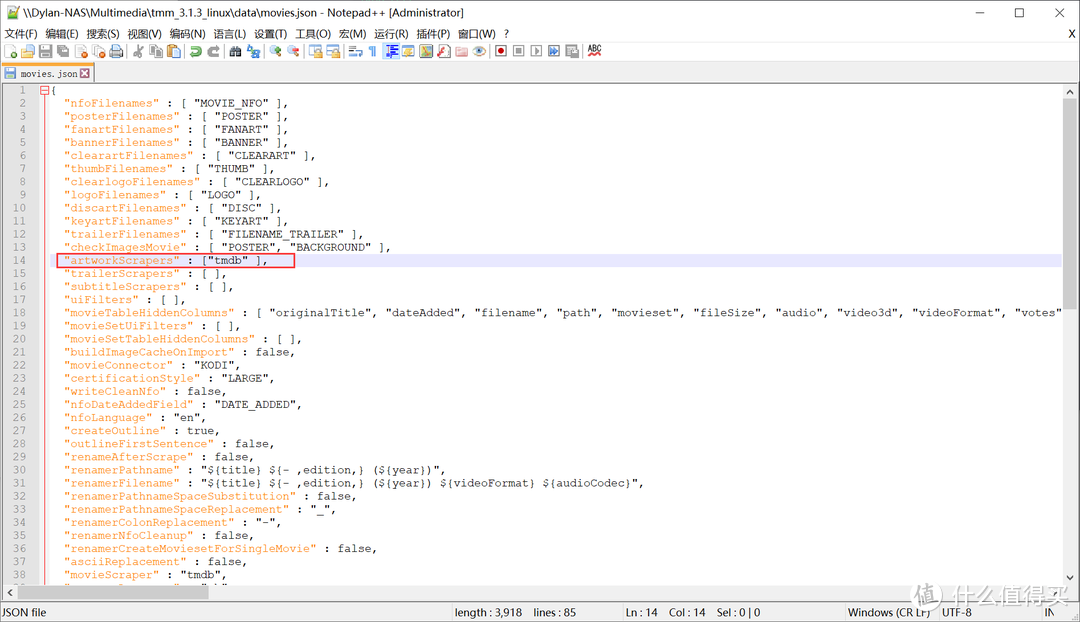Run the ABC spell check icon

pyautogui.click(x=594, y=51)
